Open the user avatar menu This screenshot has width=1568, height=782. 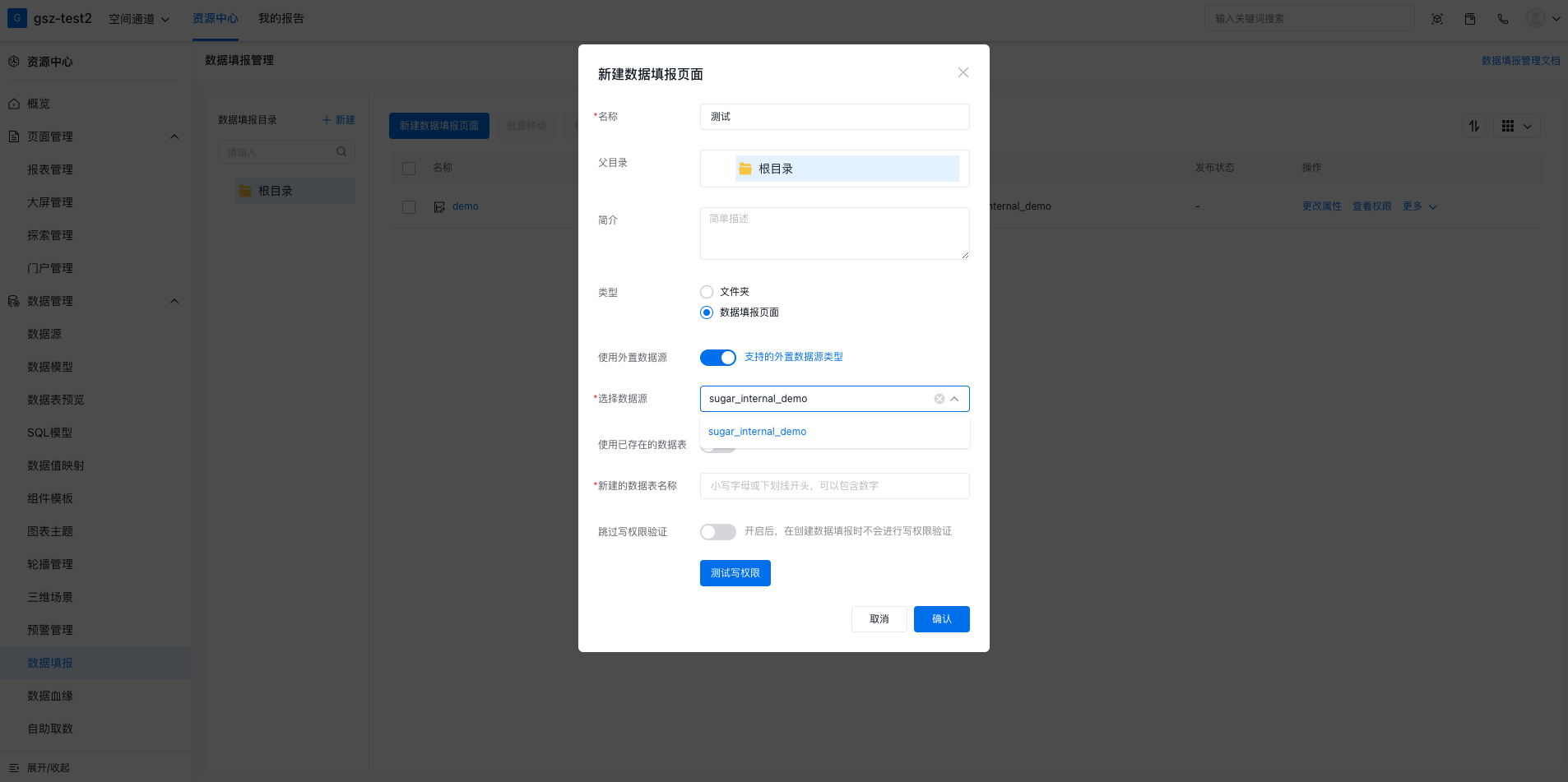click(1542, 18)
